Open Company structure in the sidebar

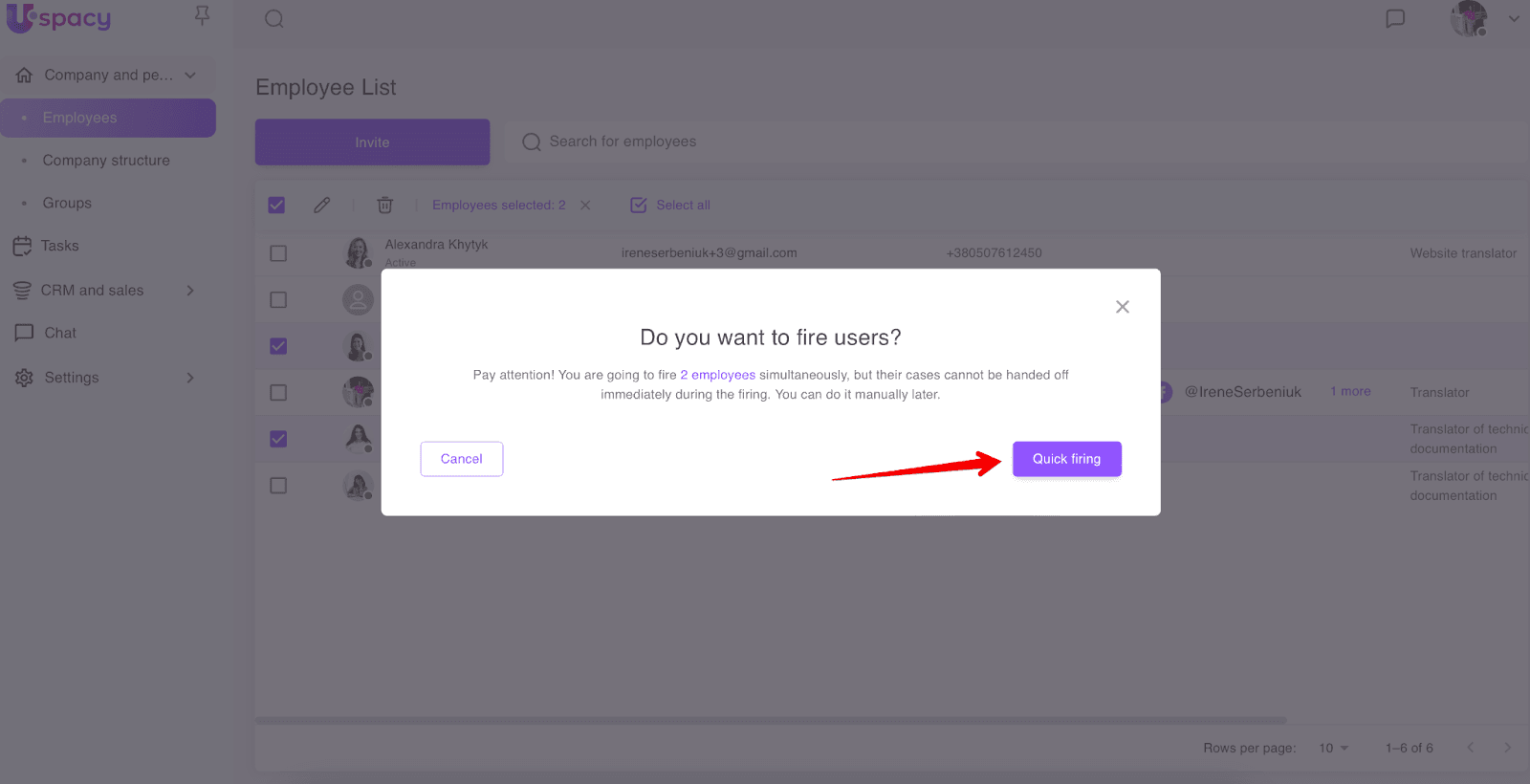(x=106, y=161)
